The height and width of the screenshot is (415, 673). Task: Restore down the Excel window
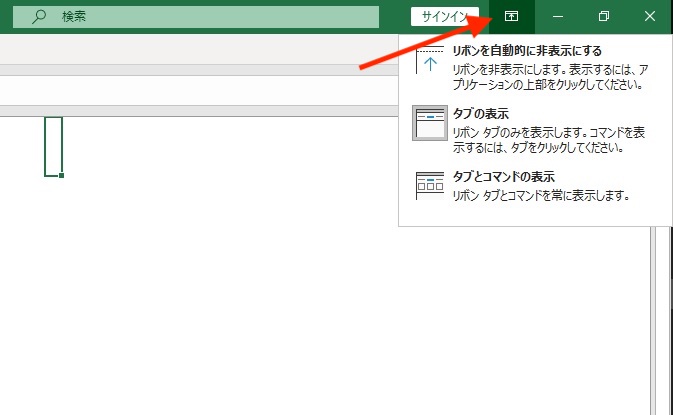(603, 16)
